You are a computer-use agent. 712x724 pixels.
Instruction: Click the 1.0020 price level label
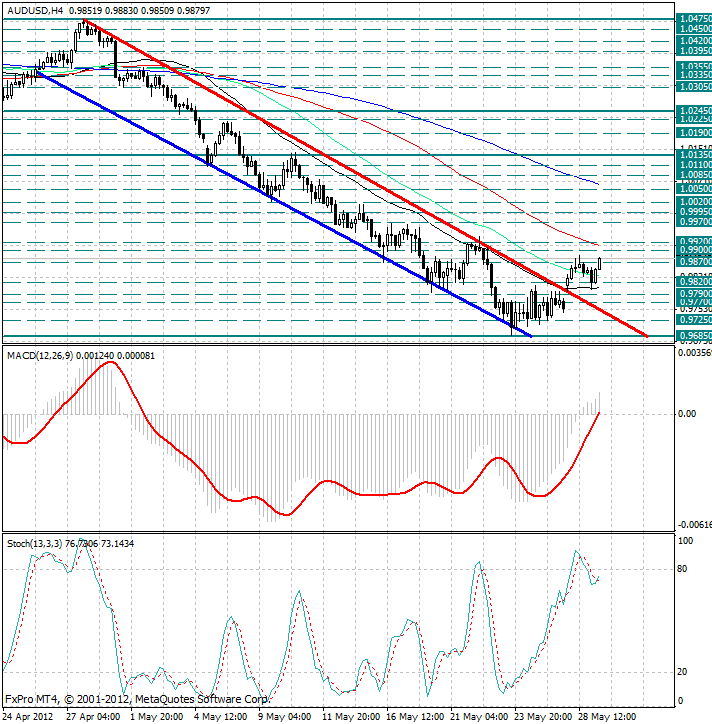694,202
